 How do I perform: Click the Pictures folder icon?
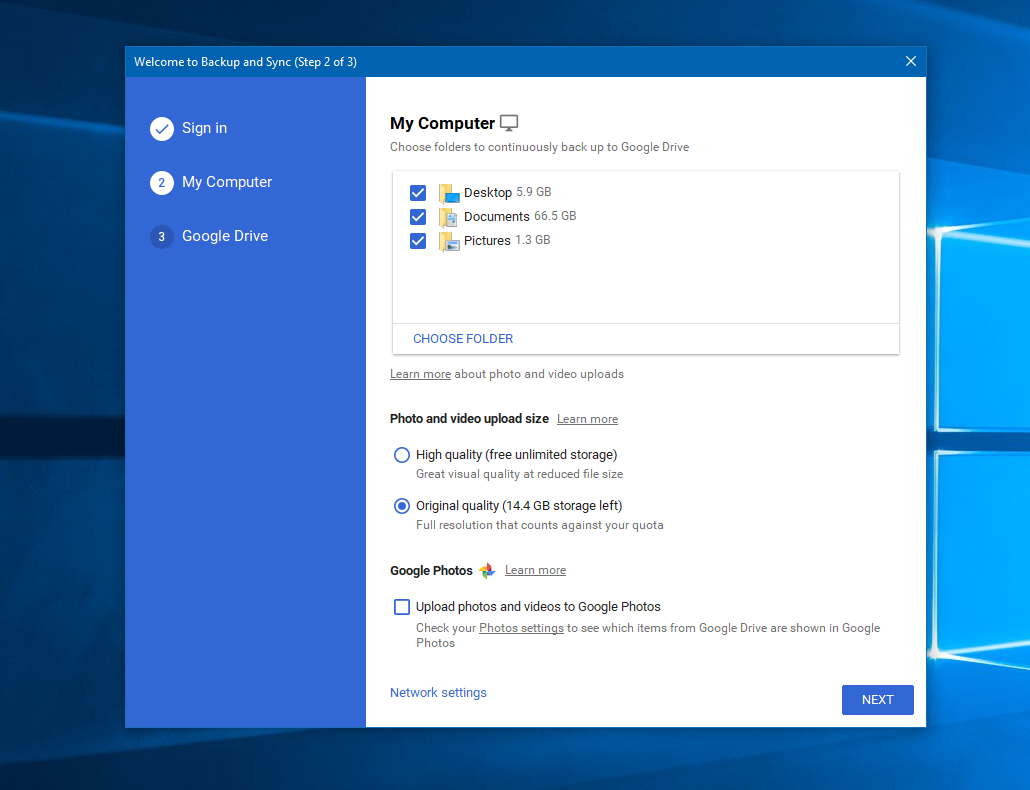449,241
